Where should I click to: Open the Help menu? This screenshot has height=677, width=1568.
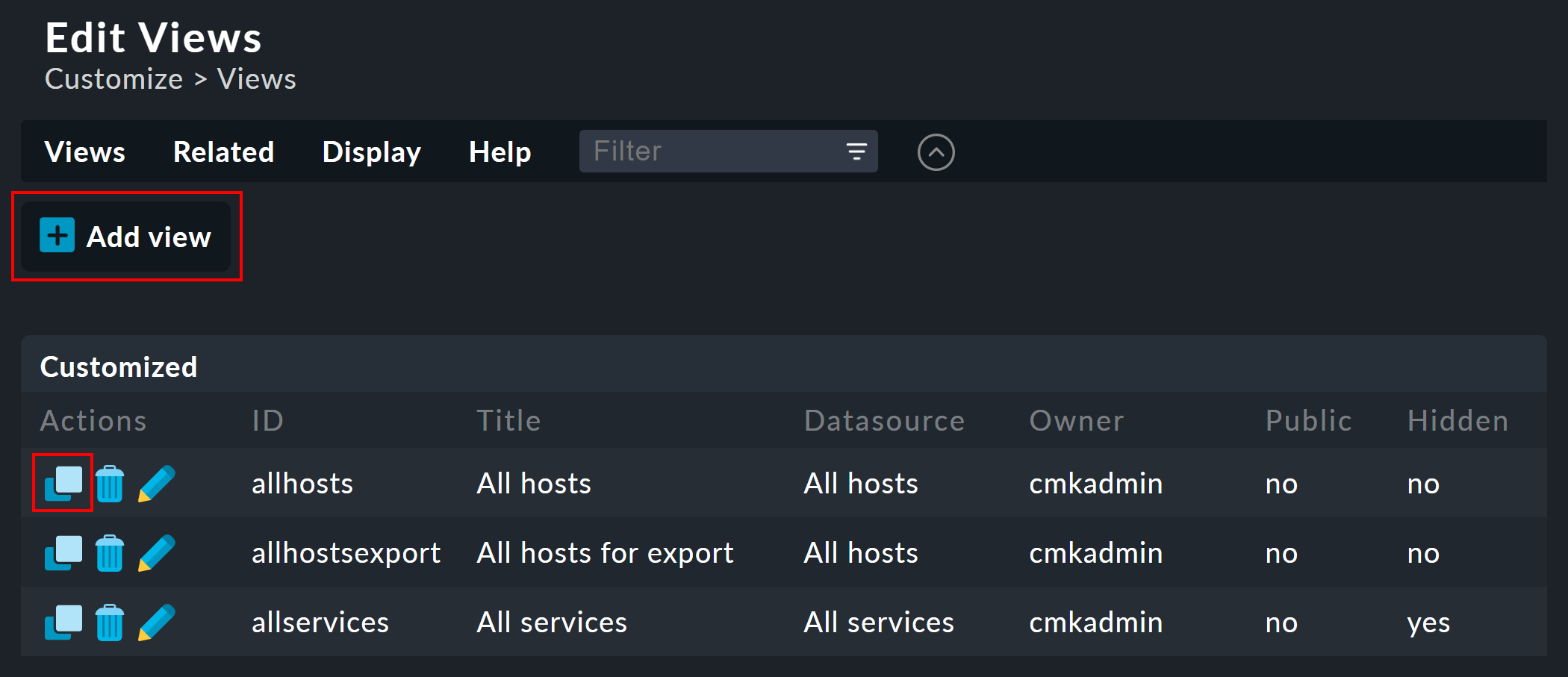pyautogui.click(x=500, y=152)
